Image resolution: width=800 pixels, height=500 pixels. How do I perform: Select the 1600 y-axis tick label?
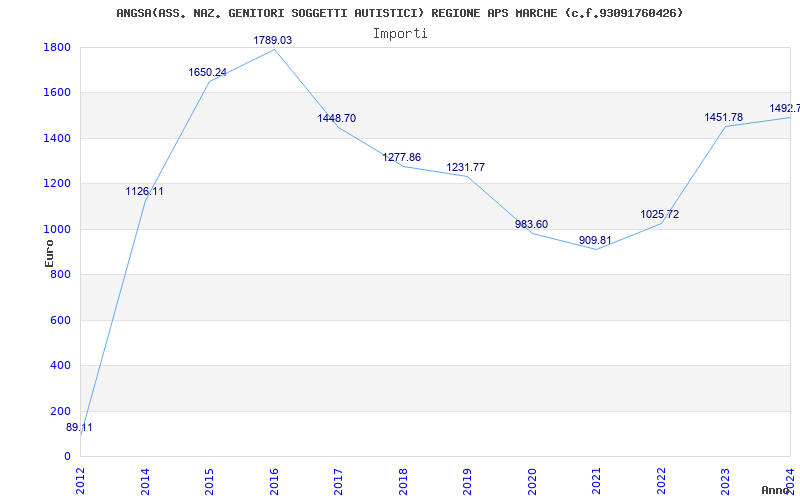[57, 93]
